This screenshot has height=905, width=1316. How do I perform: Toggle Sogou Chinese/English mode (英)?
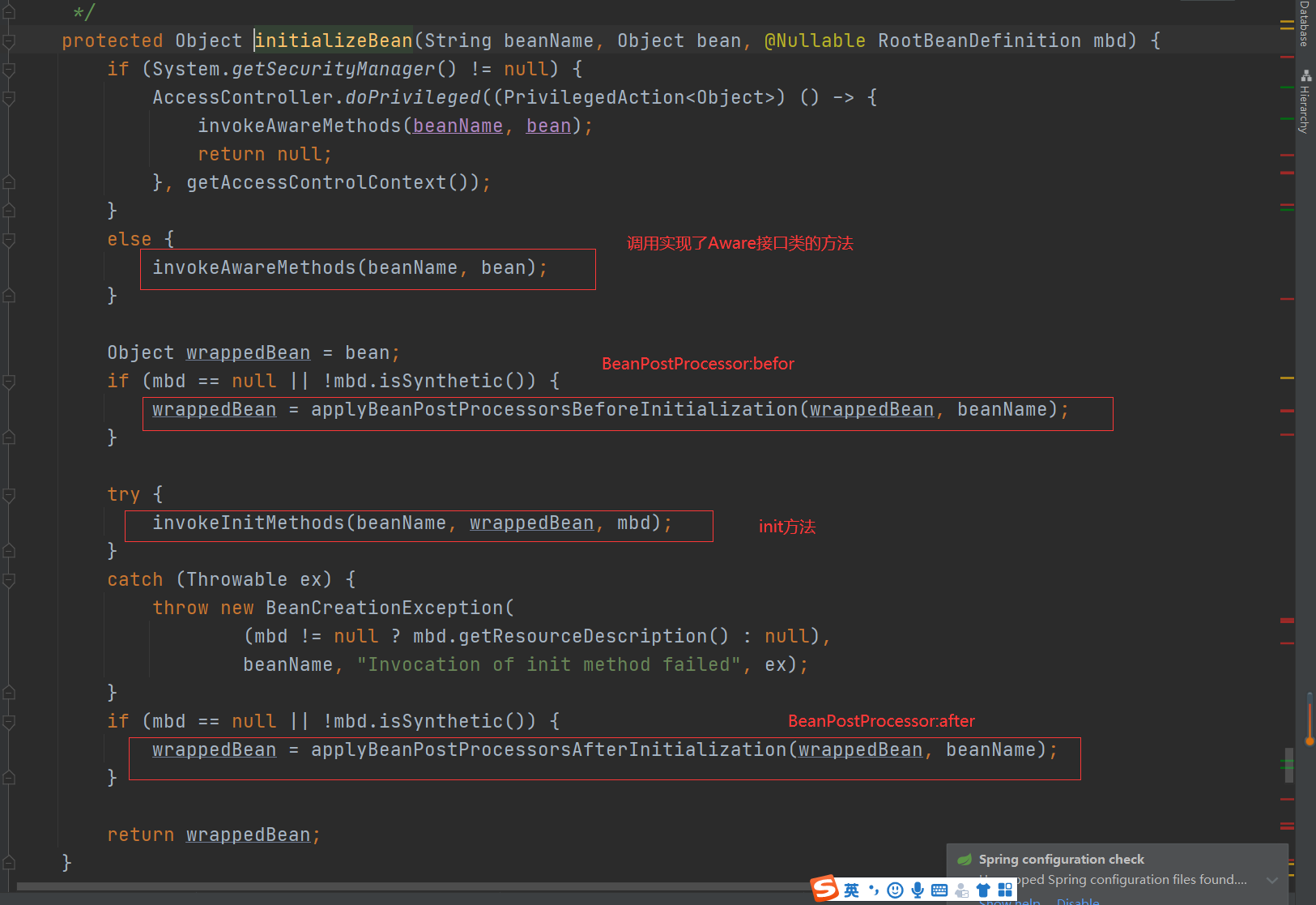pos(851,890)
